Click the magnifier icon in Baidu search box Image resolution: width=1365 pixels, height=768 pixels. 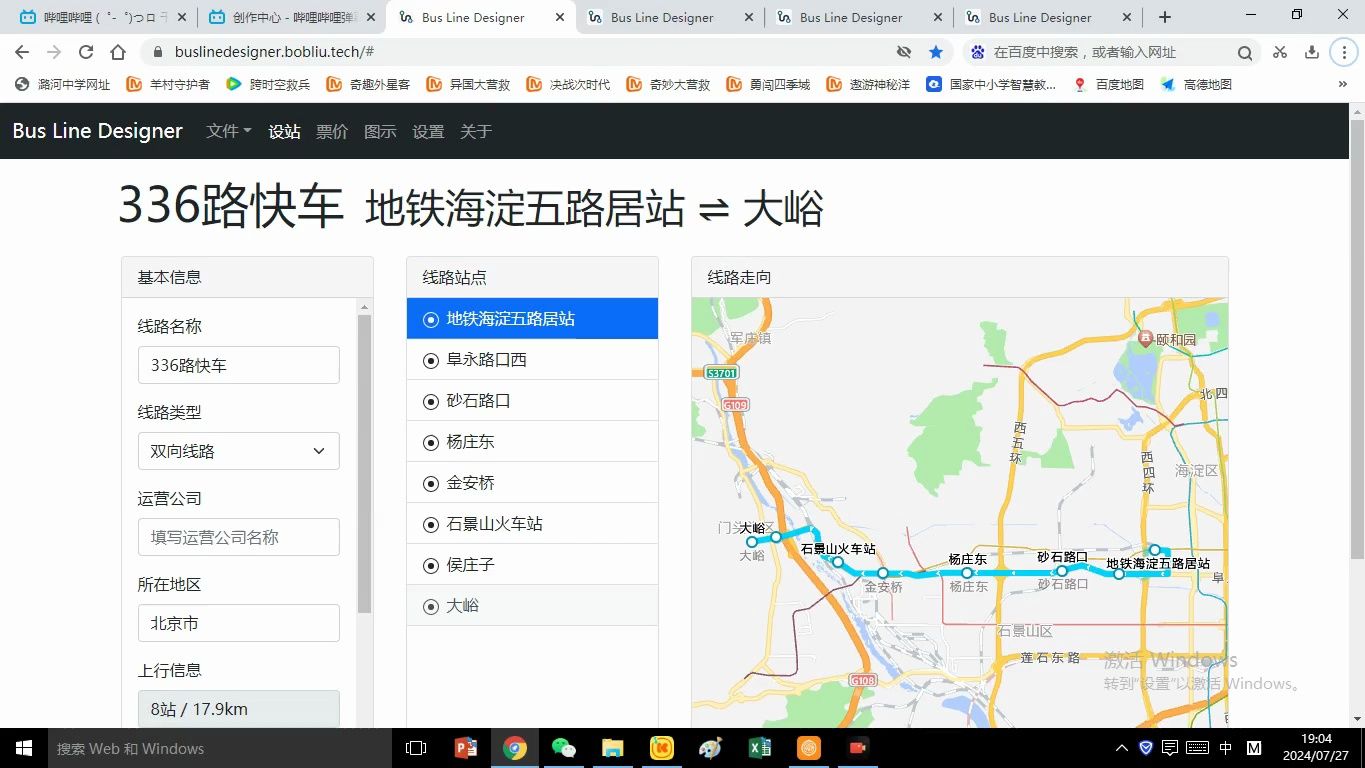(1245, 53)
